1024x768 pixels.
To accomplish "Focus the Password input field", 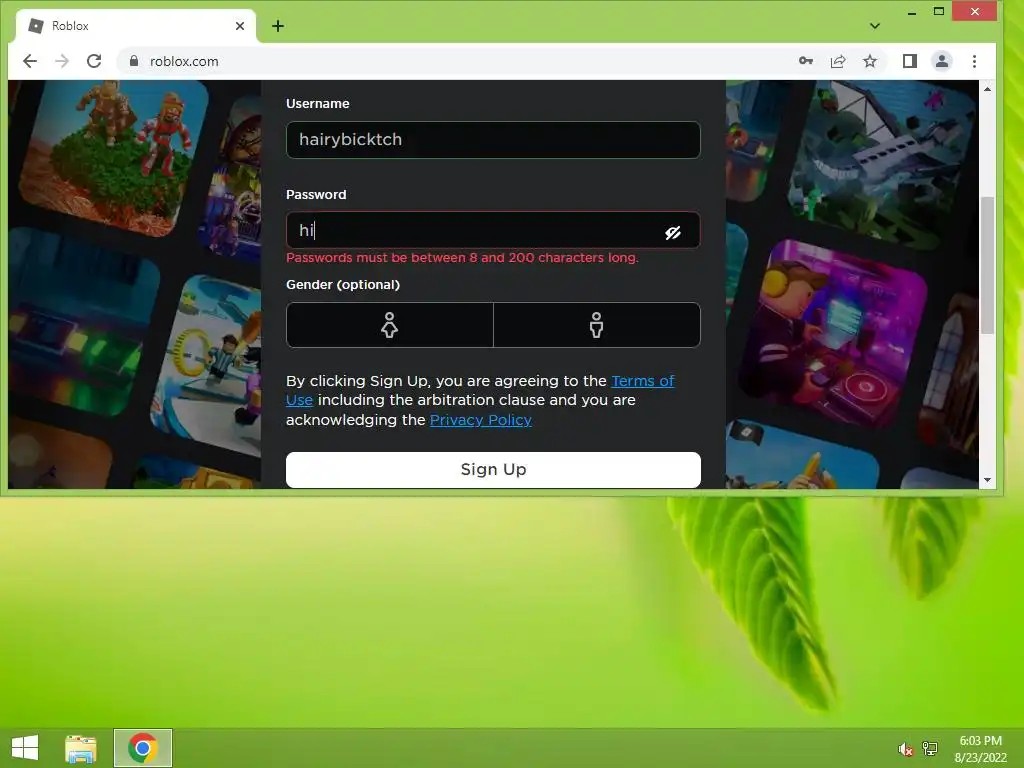I will click(x=493, y=230).
